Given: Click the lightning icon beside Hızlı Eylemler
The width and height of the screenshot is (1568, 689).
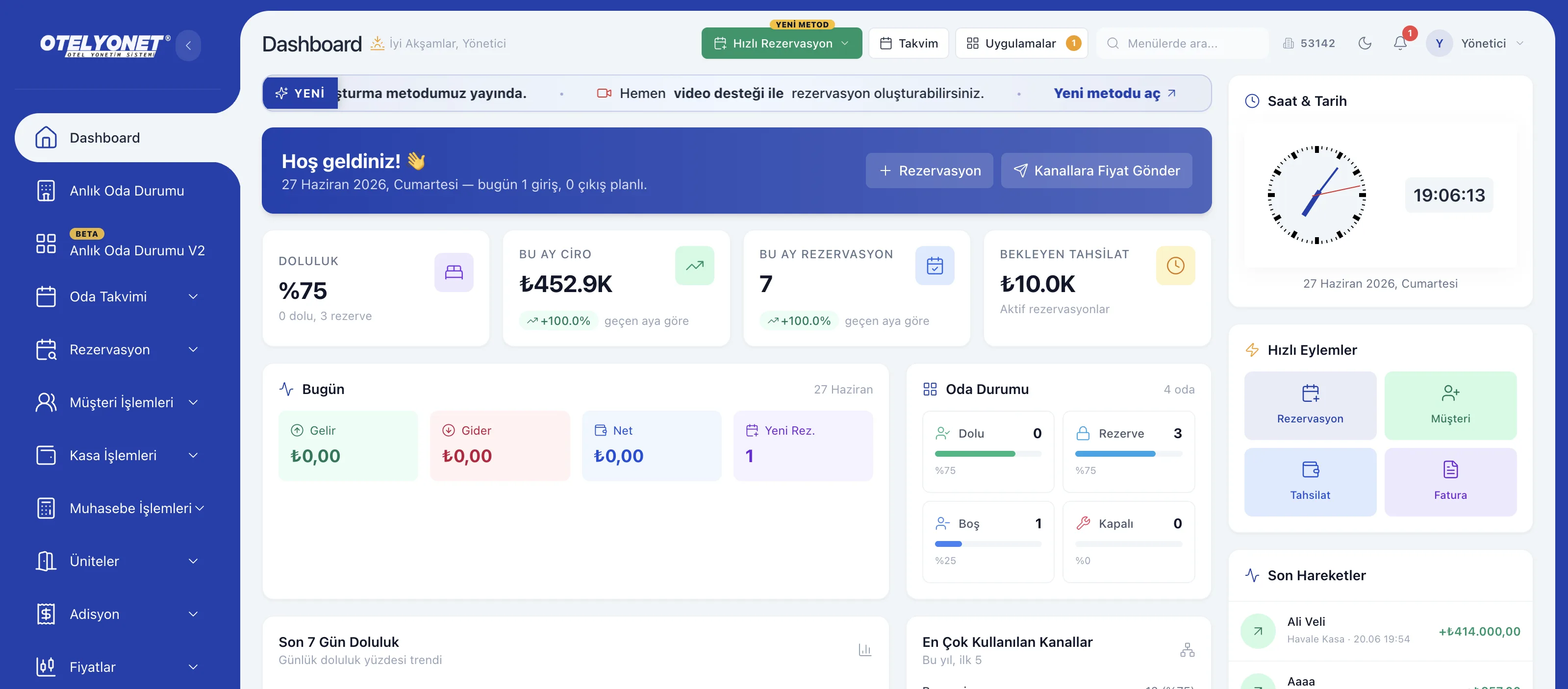Looking at the screenshot, I should pos(1251,350).
